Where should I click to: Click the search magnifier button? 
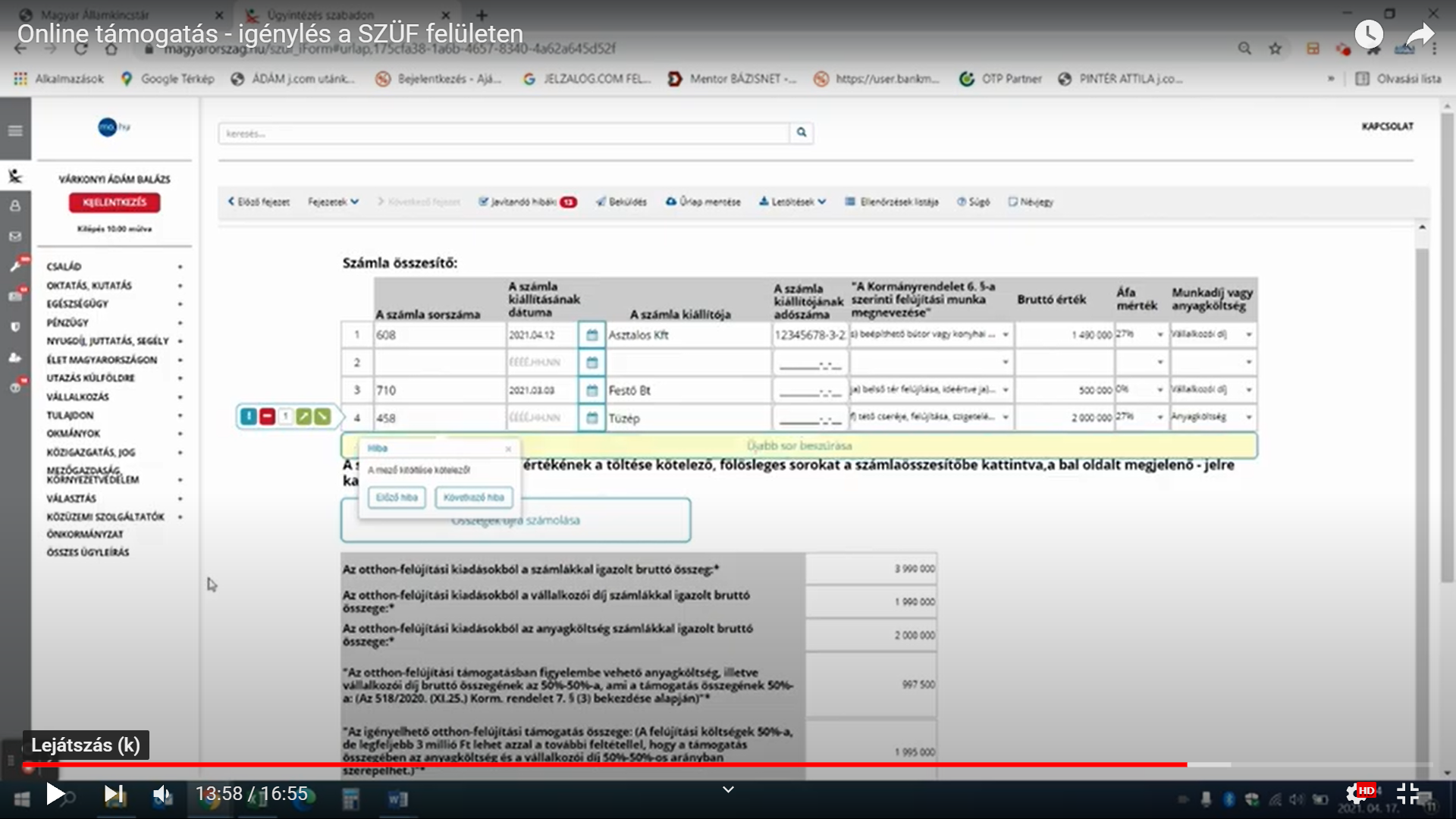pyautogui.click(x=801, y=133)
